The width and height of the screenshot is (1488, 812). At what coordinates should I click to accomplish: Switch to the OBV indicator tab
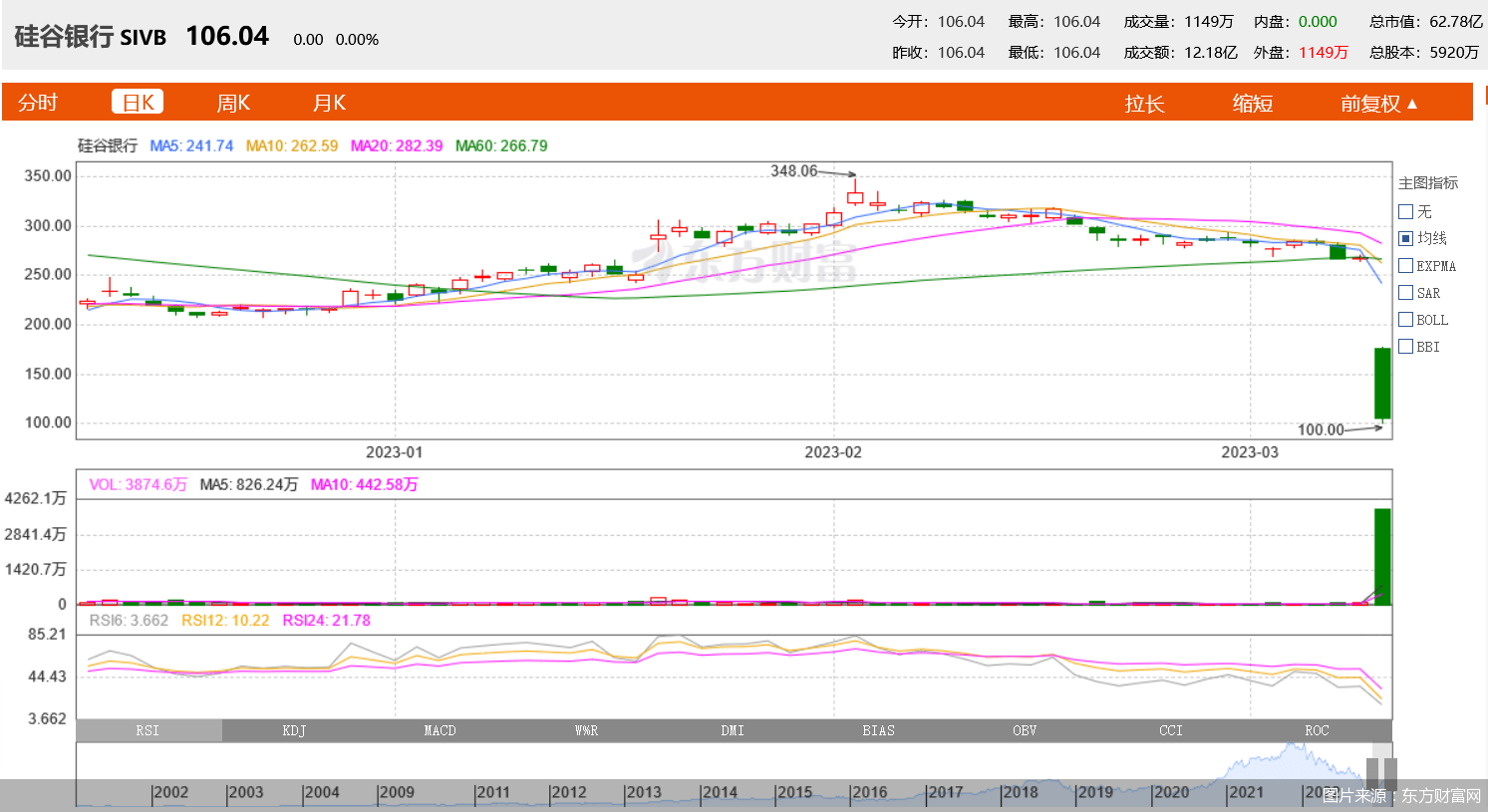[1025, 730]
